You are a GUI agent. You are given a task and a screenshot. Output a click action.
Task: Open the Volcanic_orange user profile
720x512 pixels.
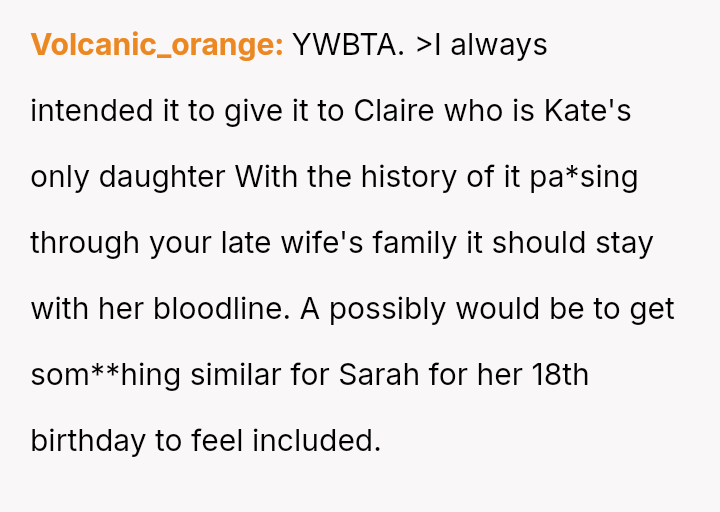(x=157, y=45)
